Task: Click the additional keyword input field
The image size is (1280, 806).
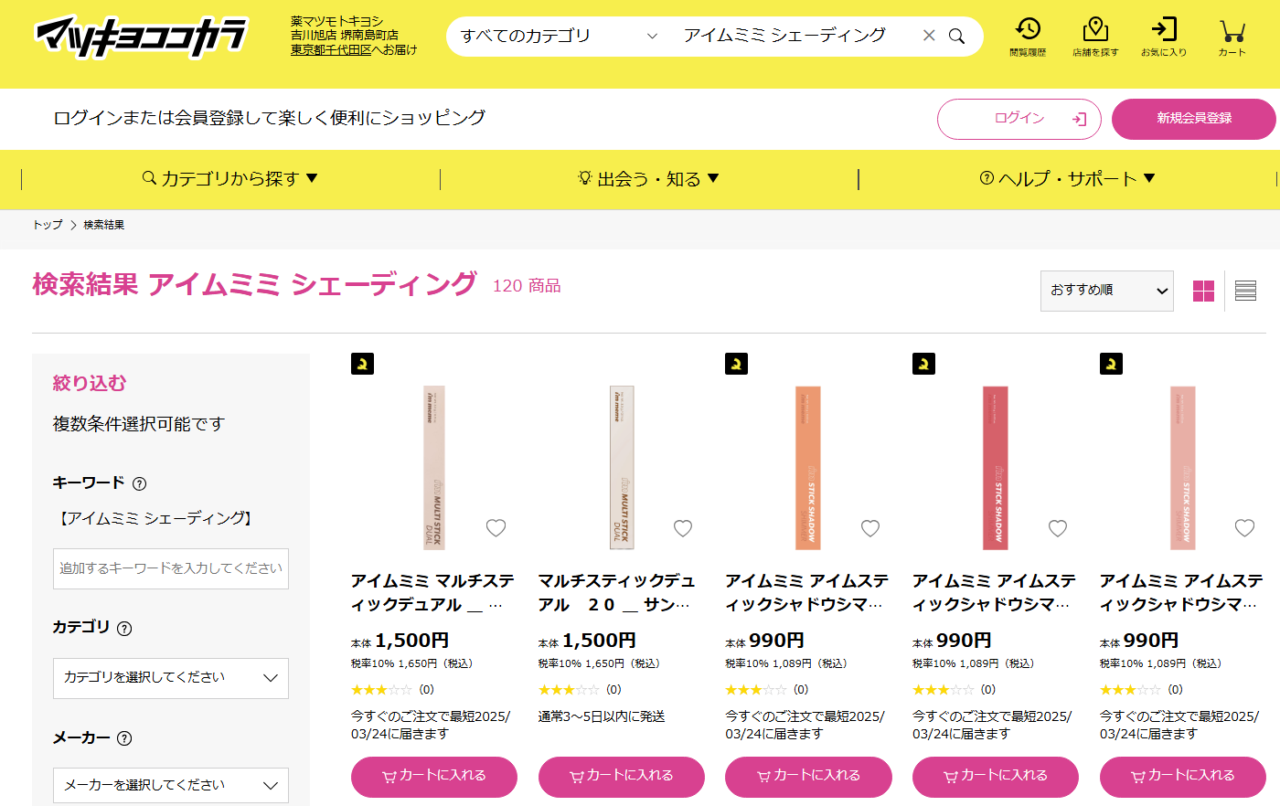Action: pyautogui.click(x=170, y=568)
